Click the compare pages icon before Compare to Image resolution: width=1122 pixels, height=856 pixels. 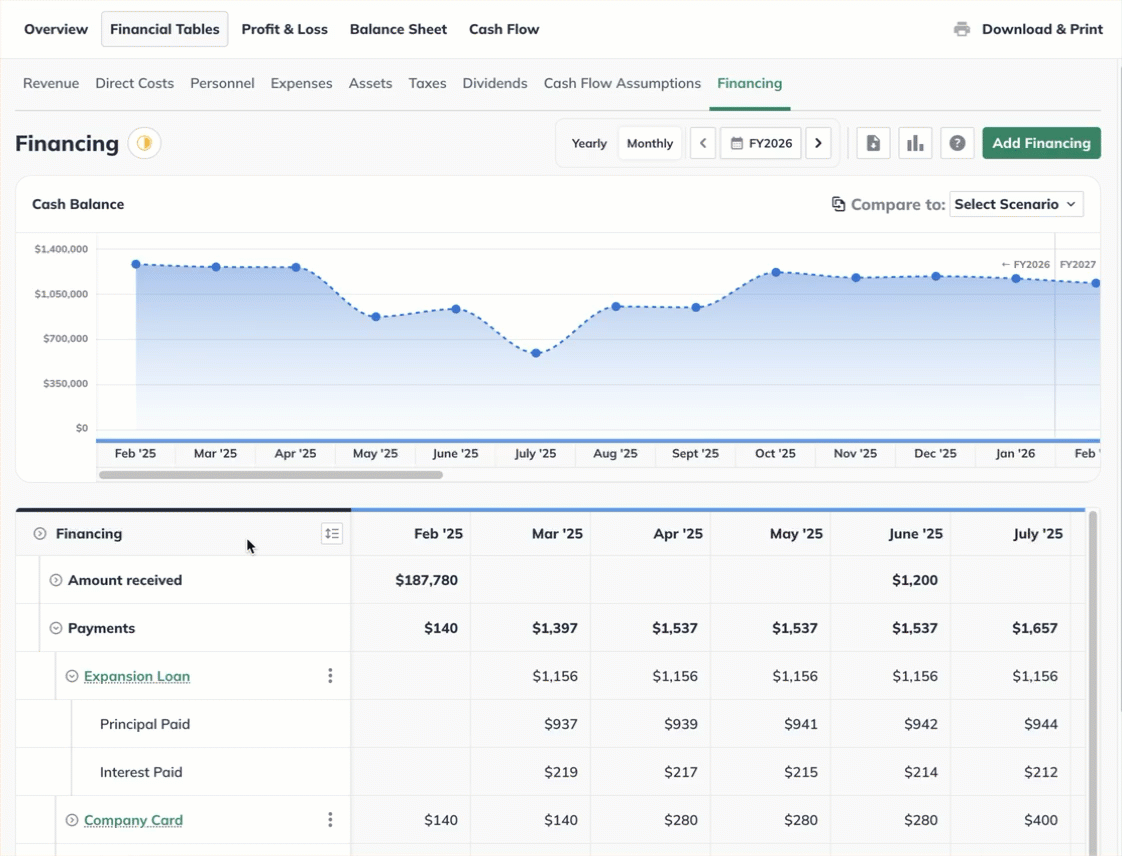click(837, 203)
